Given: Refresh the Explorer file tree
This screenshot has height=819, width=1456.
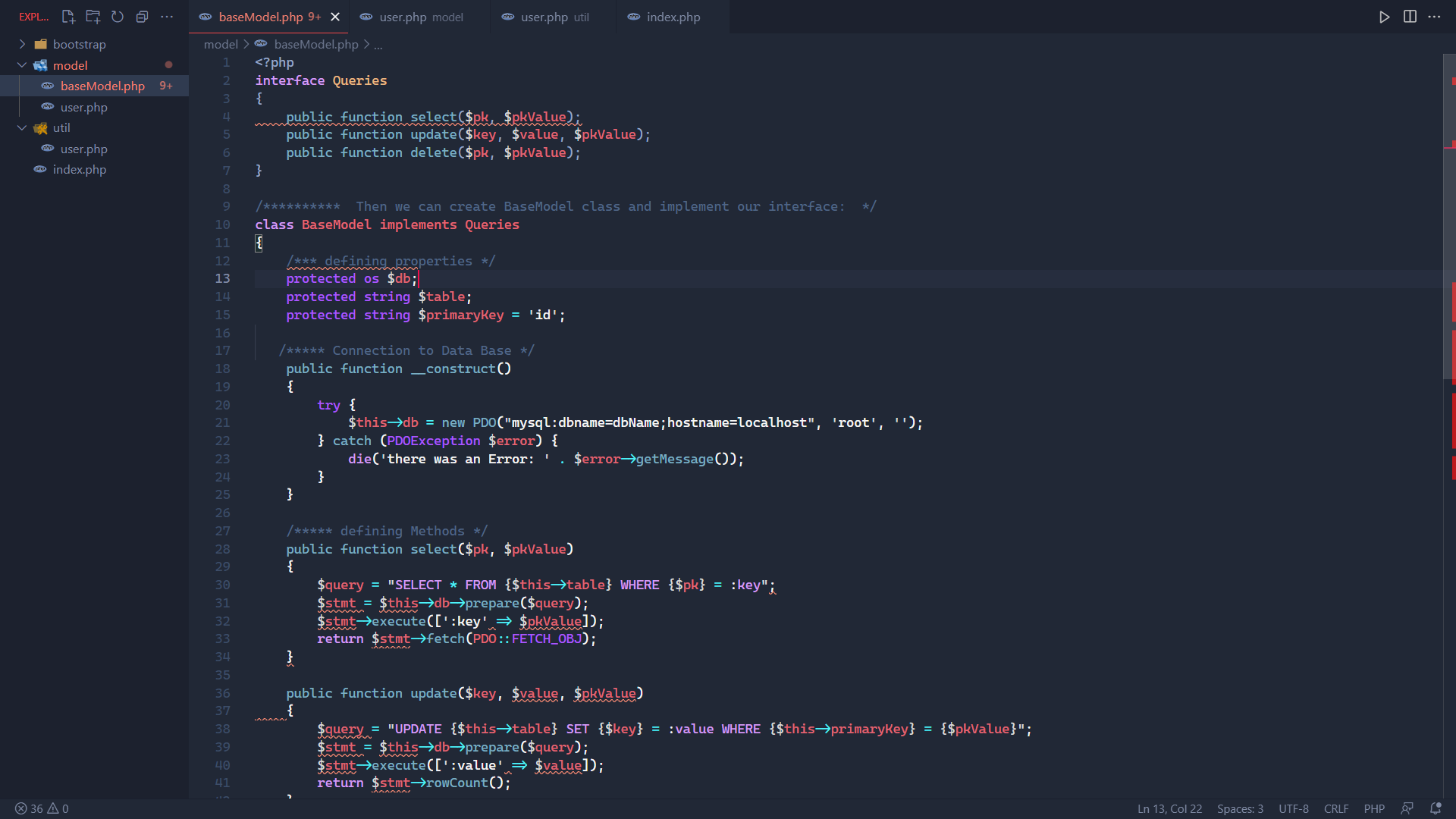Looking at the screenshot, I should point(118,17).
